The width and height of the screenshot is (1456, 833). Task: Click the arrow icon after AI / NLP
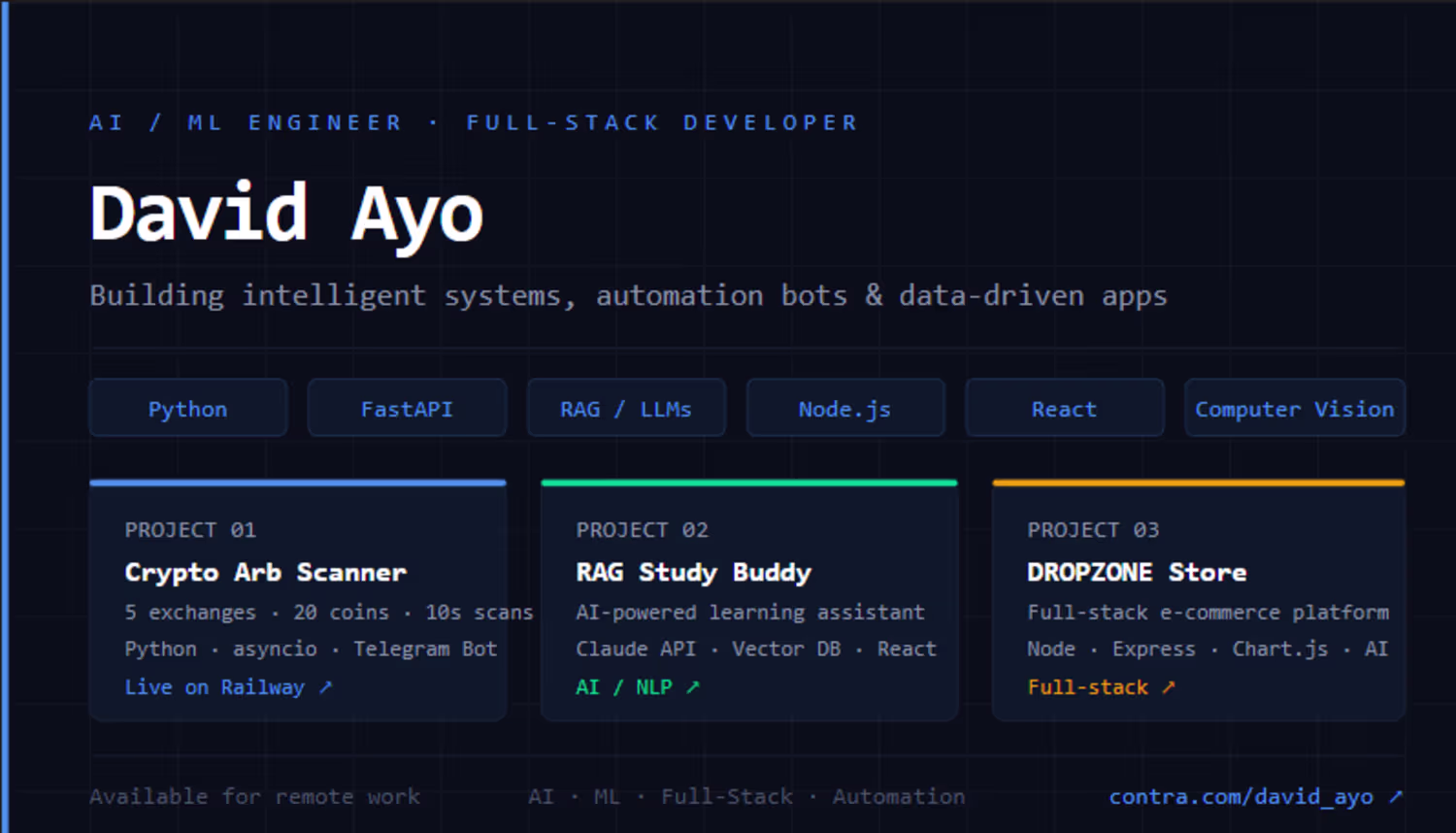[x=693, y=686]
